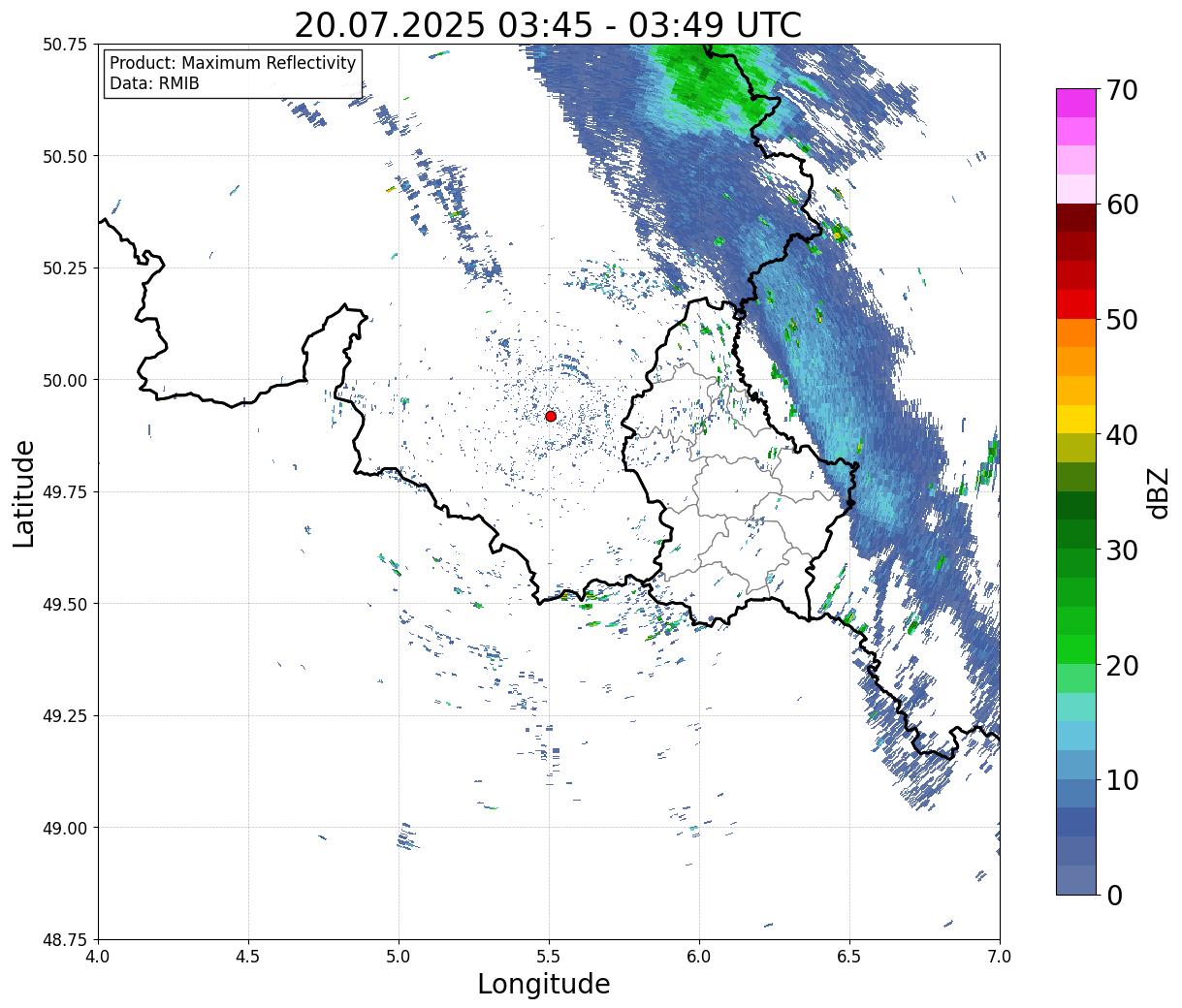Click the 5.0 longitude tick label
This screenshot has height=1008, width=1182.
pyautogui.click(x=399, y=957)
